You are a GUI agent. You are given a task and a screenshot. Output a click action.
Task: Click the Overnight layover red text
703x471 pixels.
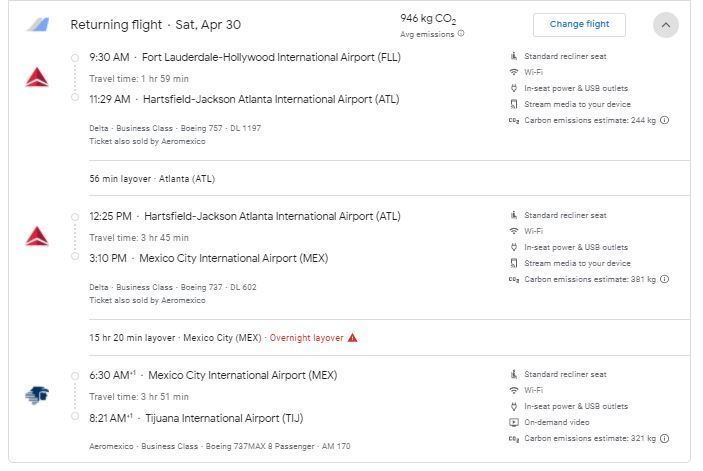[306, 338]
